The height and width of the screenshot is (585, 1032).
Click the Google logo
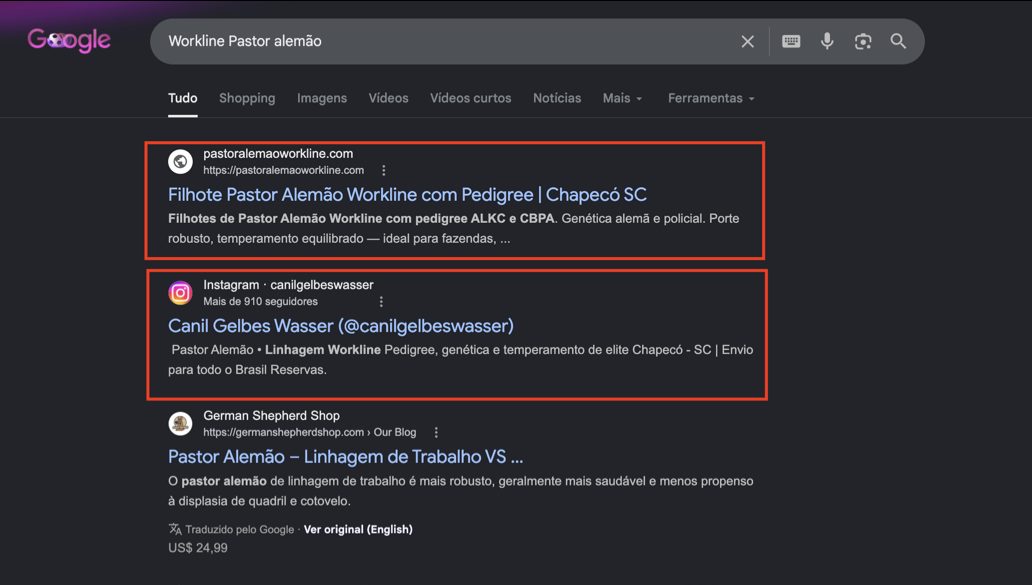pos(69,40)
